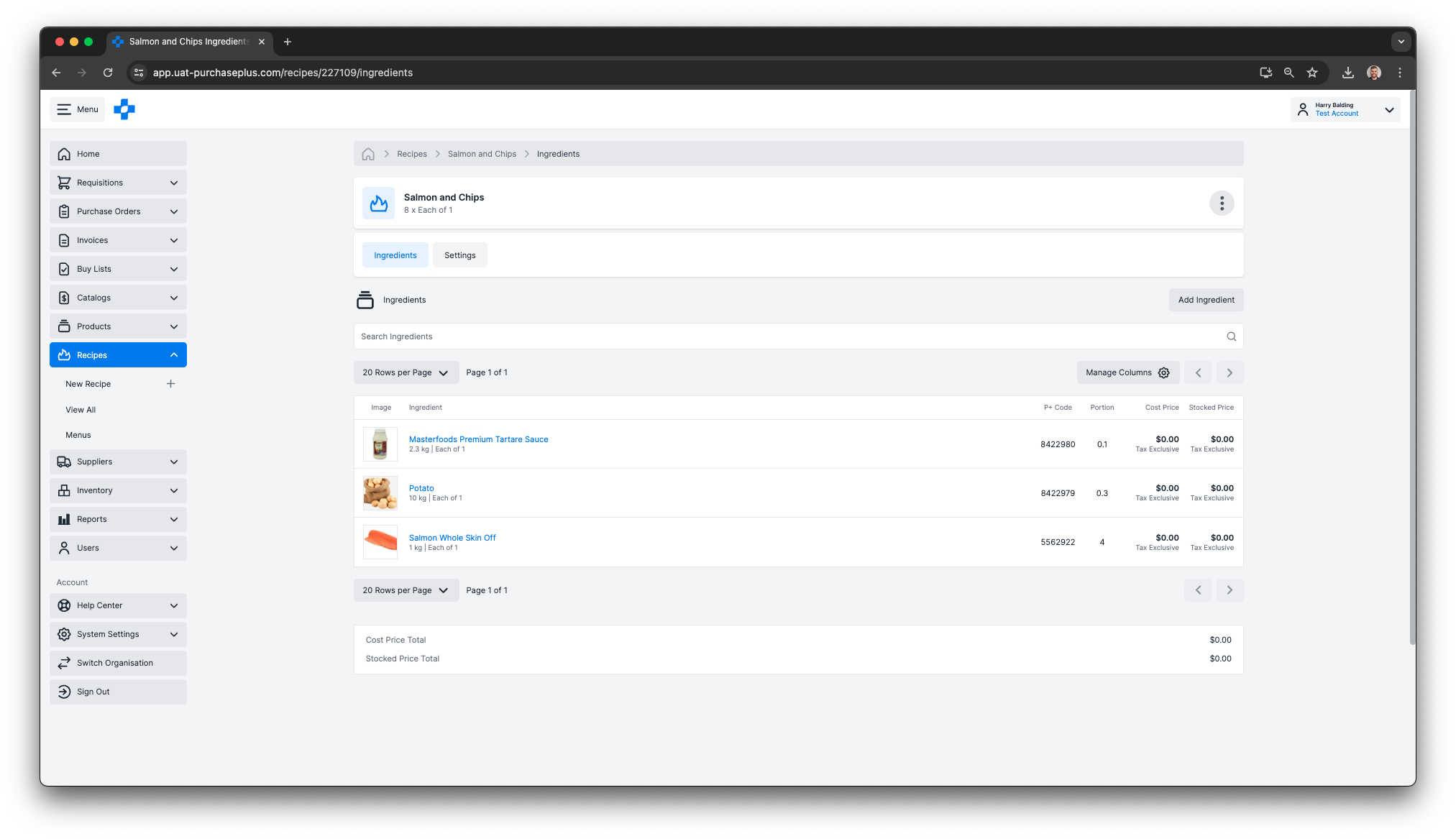This screenshot has height=839, width=1456.
Task: Click the gear icon in Manage Columns
Action: click(x=1164, y=372)
